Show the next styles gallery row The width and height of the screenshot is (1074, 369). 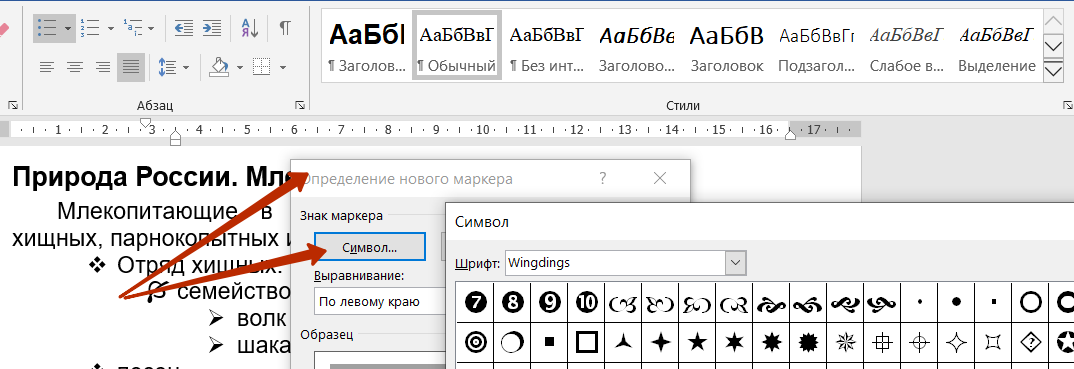click(x=1052, y=47)
